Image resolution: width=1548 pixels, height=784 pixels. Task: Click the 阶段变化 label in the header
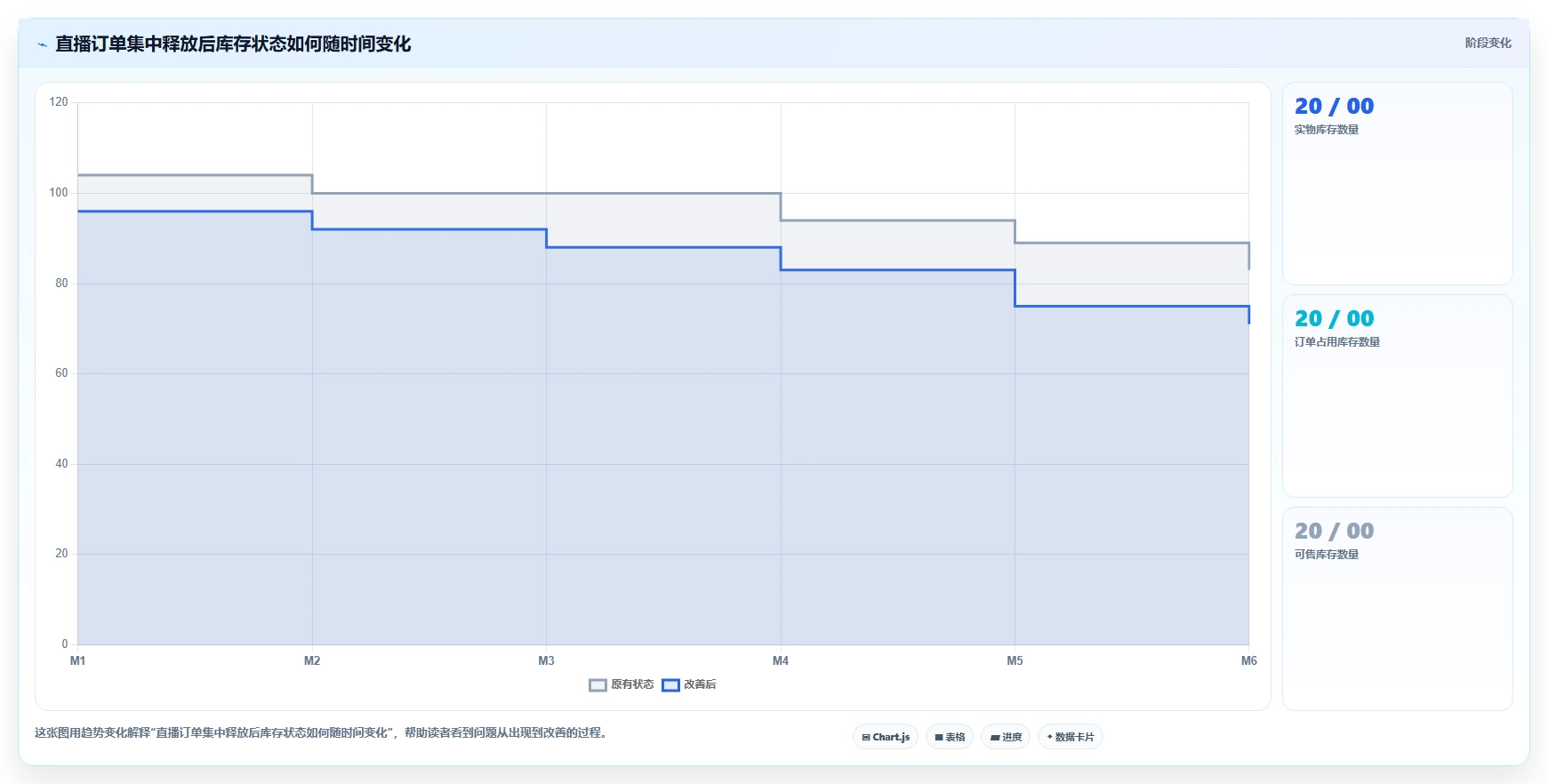coord(1488,43)
